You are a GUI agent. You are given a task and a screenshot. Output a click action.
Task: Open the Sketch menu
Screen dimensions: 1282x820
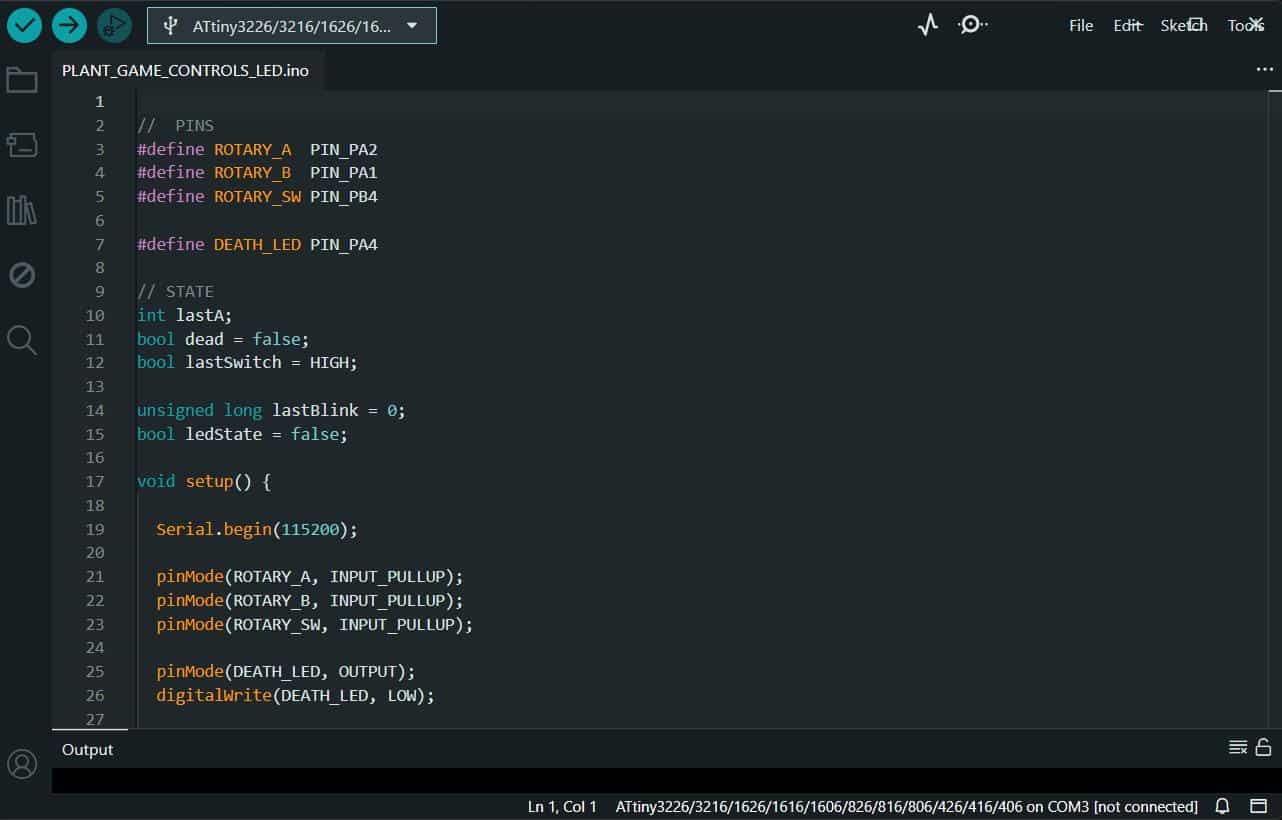1184,26
